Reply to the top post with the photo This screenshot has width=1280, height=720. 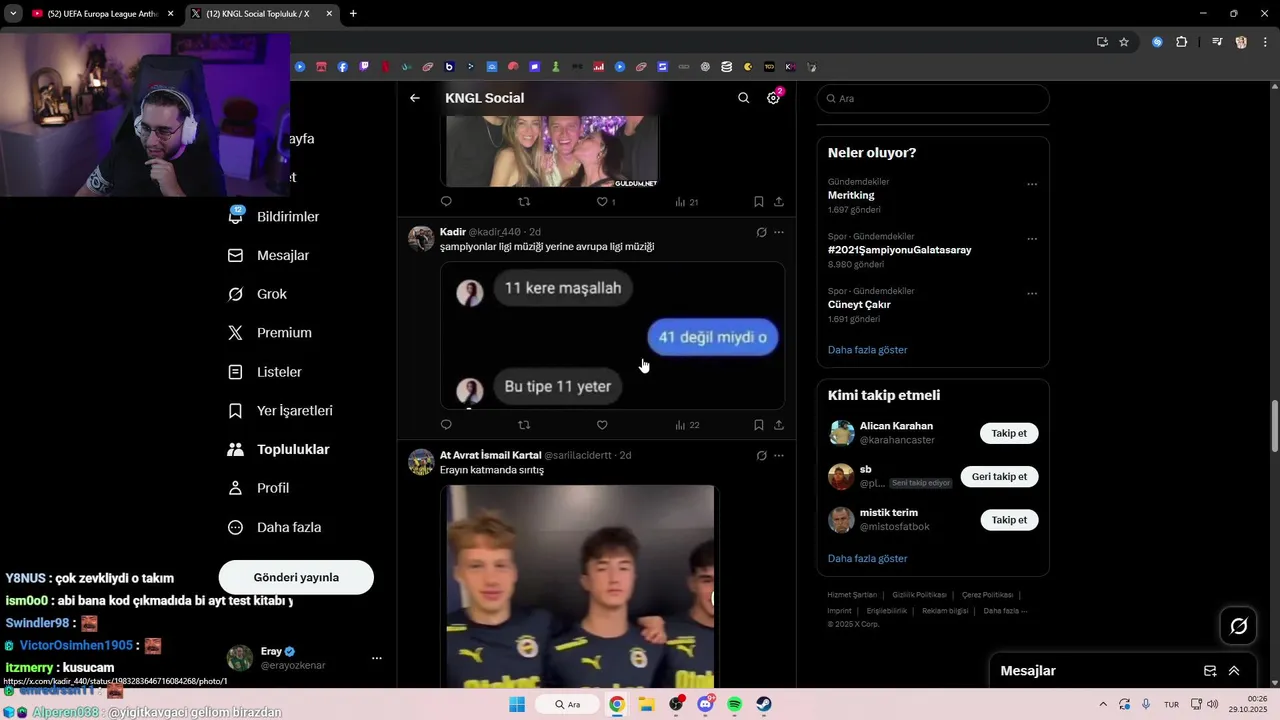(x=446, y=202)
